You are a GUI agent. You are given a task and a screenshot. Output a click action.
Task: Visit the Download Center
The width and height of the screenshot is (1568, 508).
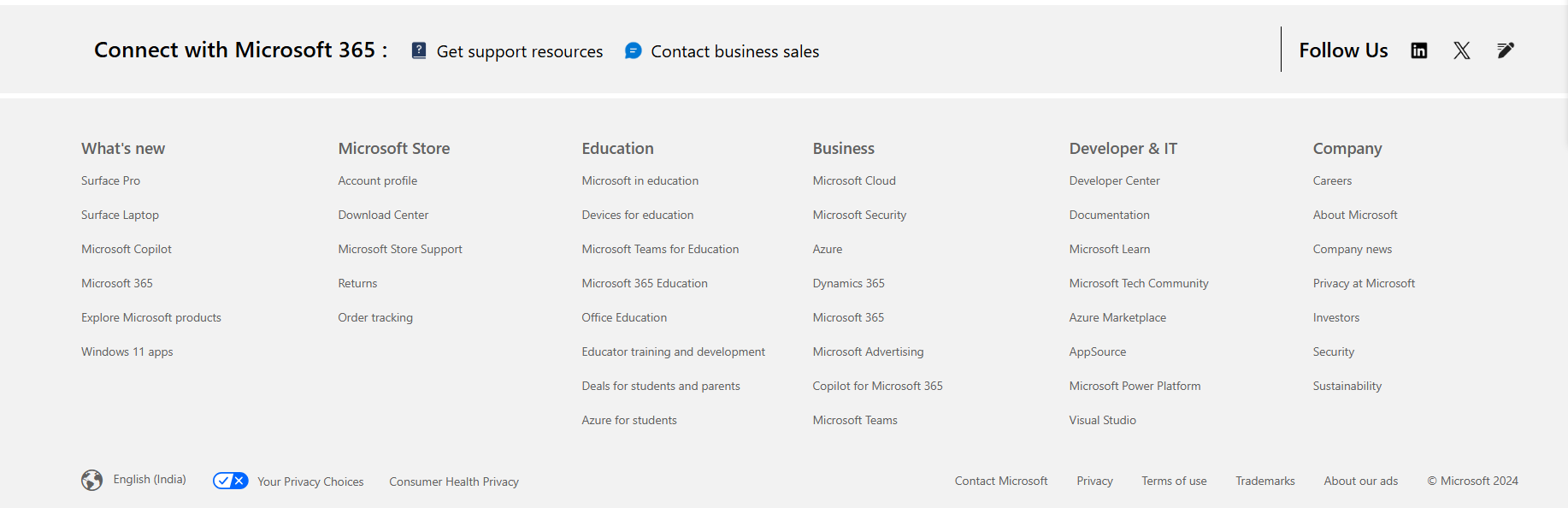[383, 215]
